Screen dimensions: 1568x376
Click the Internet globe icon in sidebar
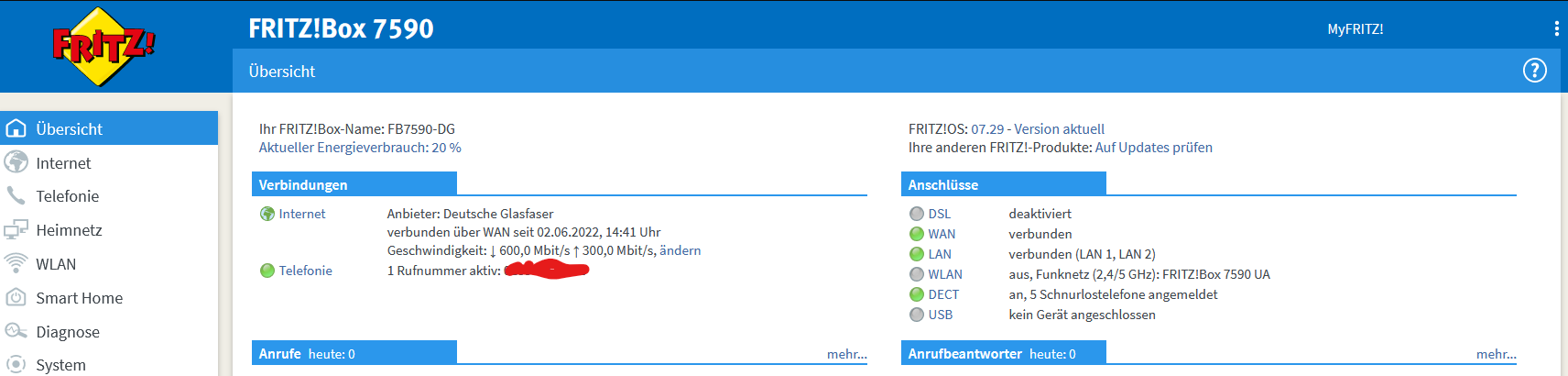click(x=16, y=162)
